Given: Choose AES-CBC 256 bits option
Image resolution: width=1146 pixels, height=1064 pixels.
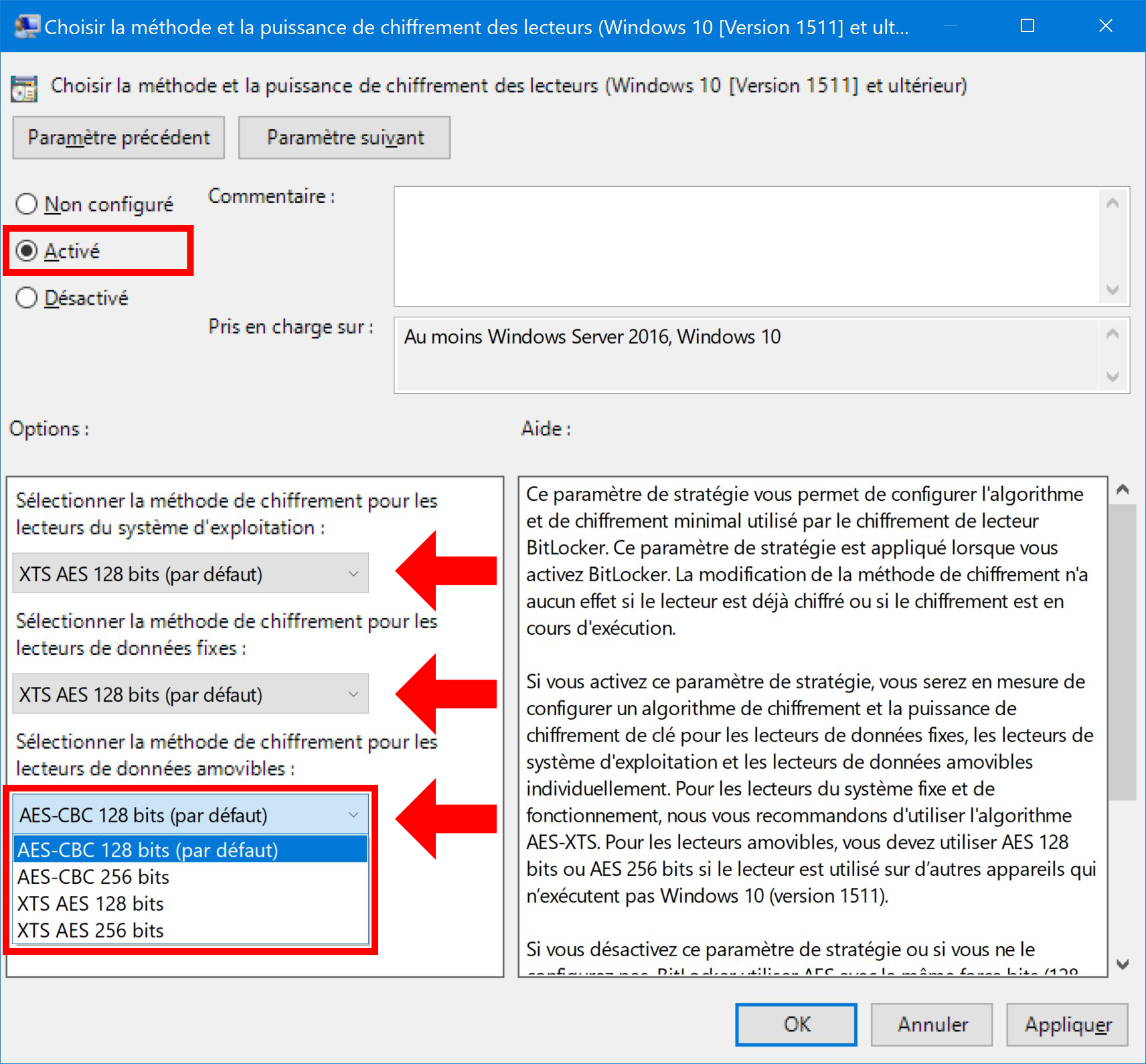Looking at the screenshot, I should click(x=191, y=877).
